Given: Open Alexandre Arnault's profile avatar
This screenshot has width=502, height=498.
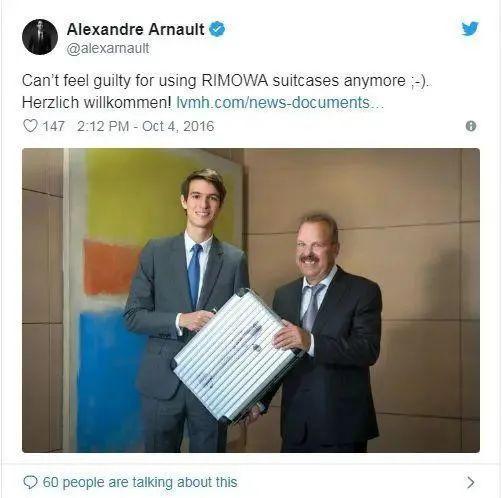Looking at the screenshot, I should [40, 37].
